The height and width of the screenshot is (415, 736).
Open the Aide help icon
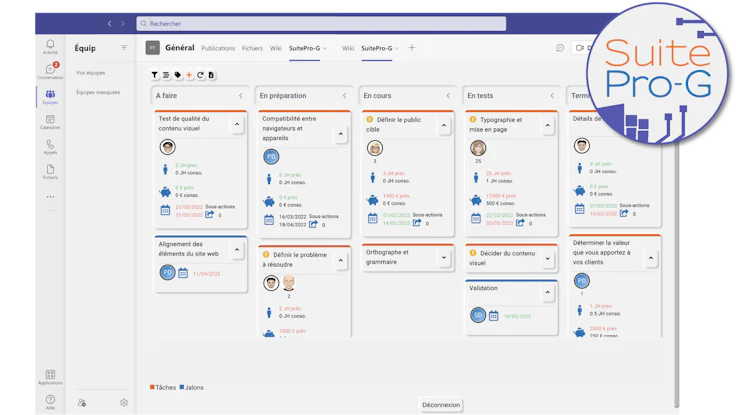coord(50,402)
